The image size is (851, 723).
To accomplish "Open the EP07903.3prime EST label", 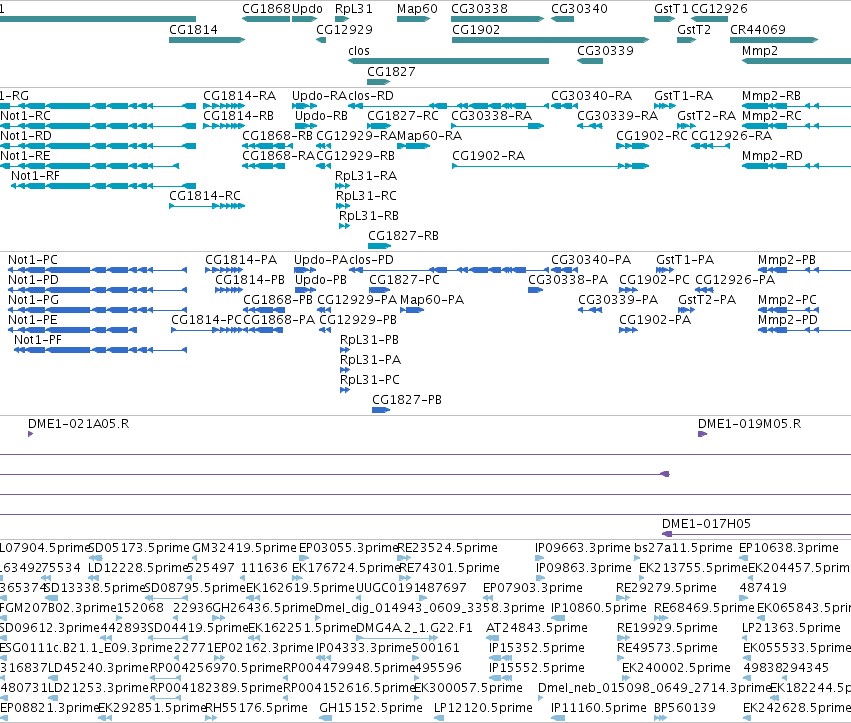I will click(532, 588).
